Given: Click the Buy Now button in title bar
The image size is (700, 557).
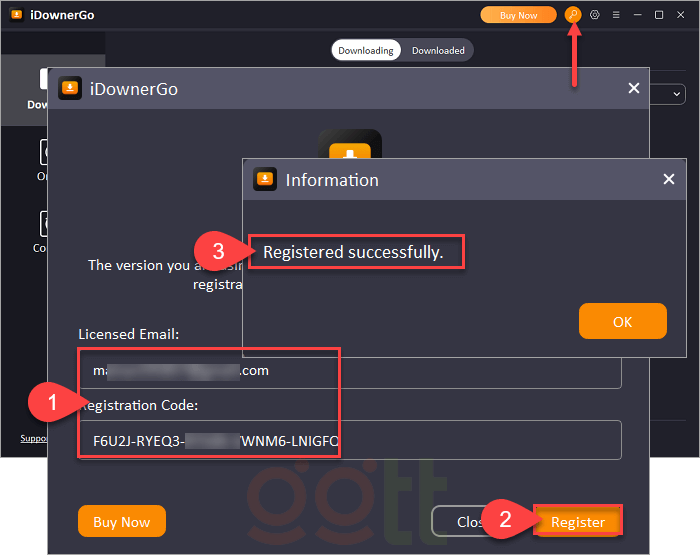Looking at the screenshot, I should [x=518, y=15].
